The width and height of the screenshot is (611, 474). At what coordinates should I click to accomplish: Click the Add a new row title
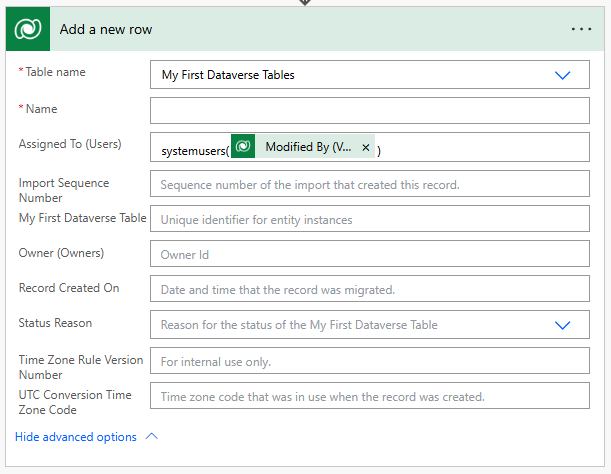point(106,29)
